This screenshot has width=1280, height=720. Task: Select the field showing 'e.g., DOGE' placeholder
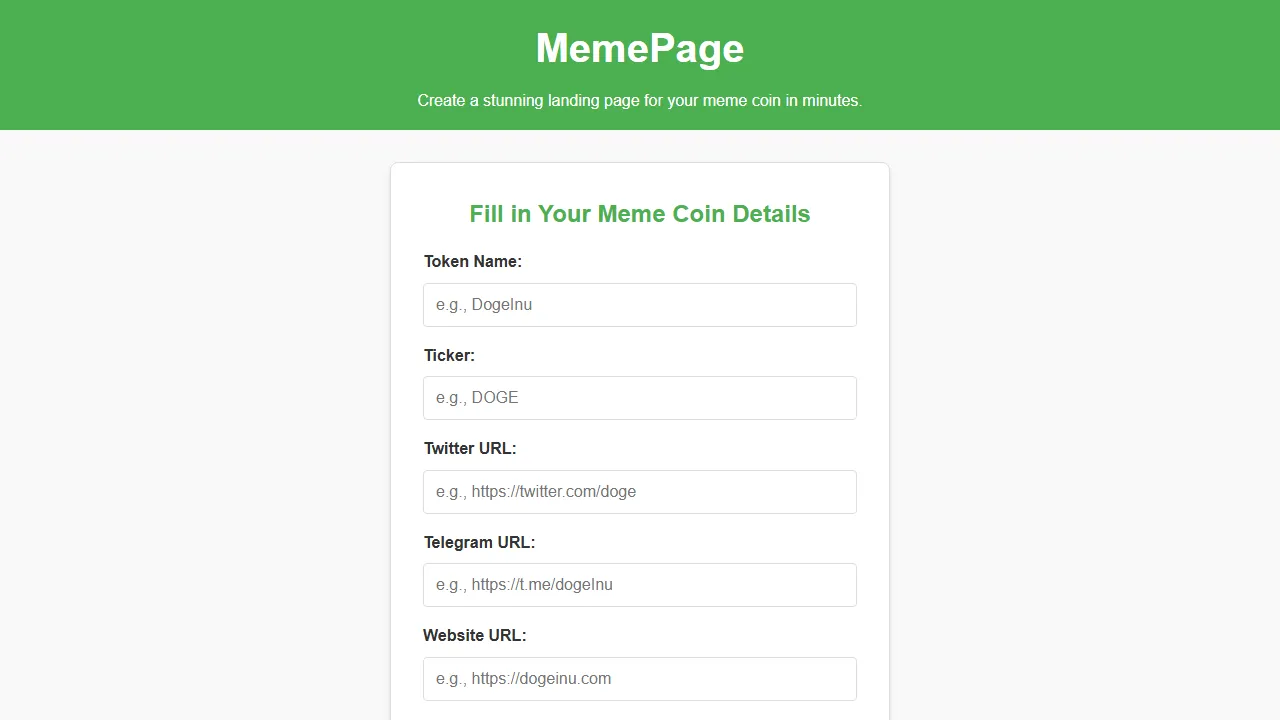coord(639,397)
